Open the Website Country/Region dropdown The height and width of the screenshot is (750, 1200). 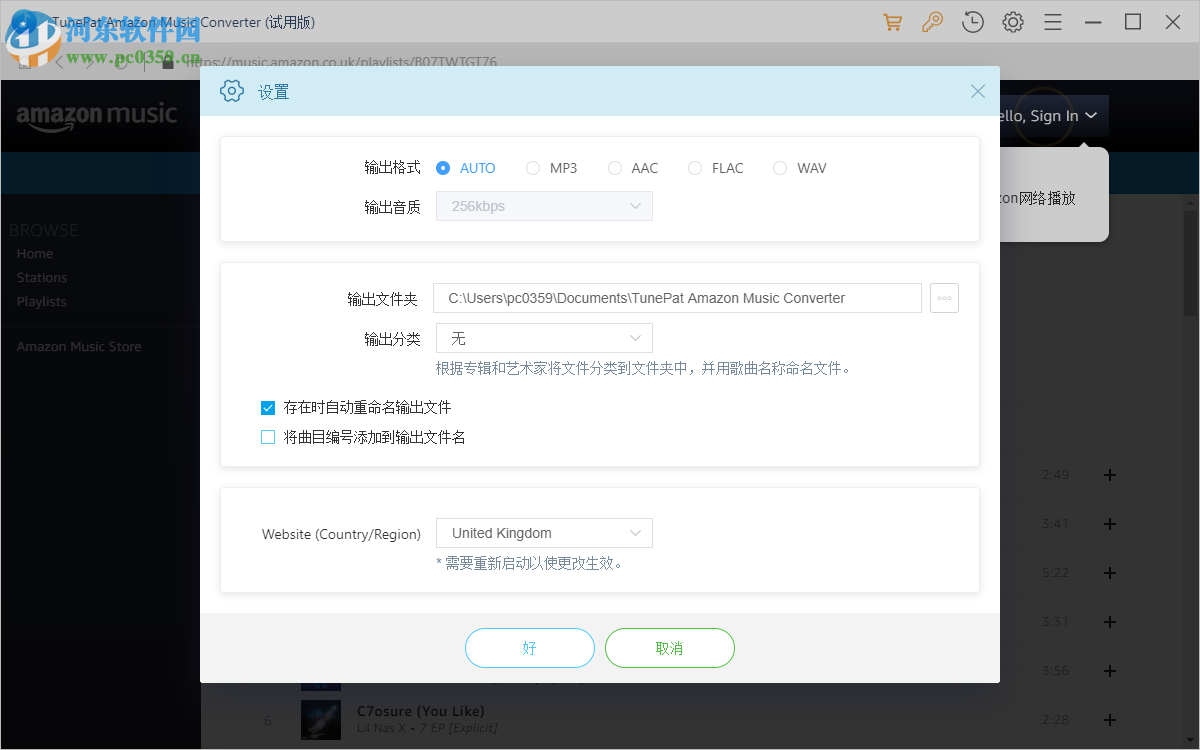544,533
